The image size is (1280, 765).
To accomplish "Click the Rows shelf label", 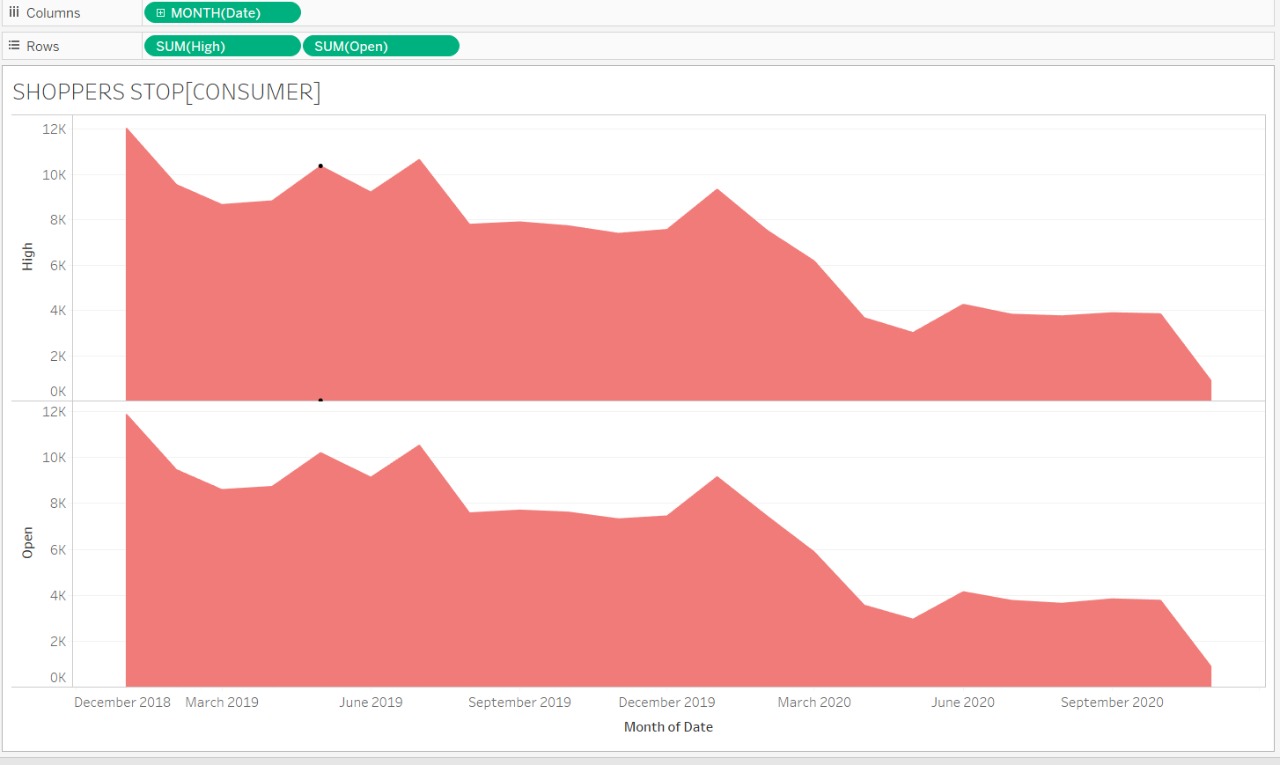I will (x=43, y=46).
